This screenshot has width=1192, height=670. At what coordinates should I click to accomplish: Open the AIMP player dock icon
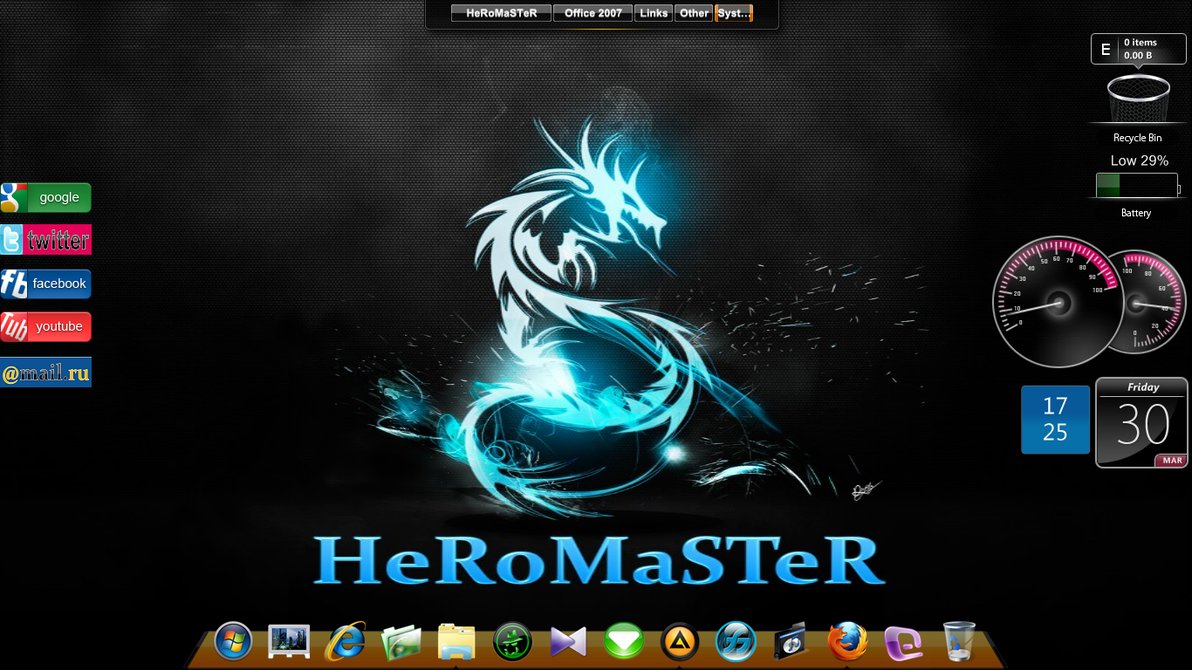pos(678,641)
